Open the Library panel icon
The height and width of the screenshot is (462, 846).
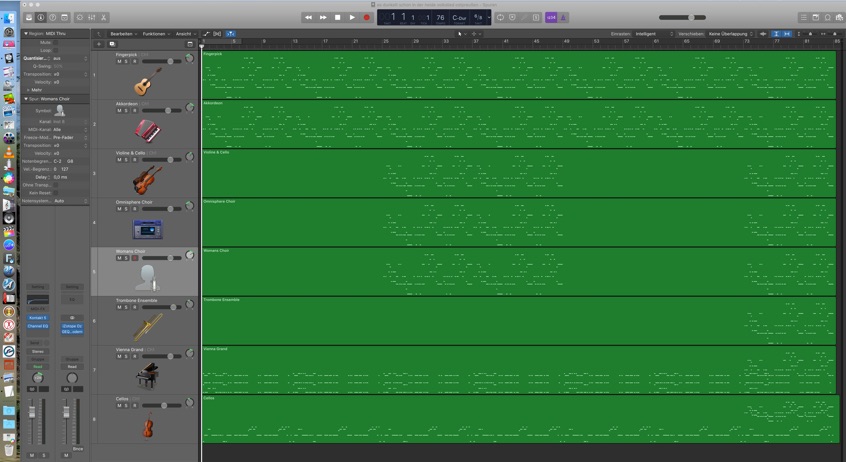click(x=29, y=17)
